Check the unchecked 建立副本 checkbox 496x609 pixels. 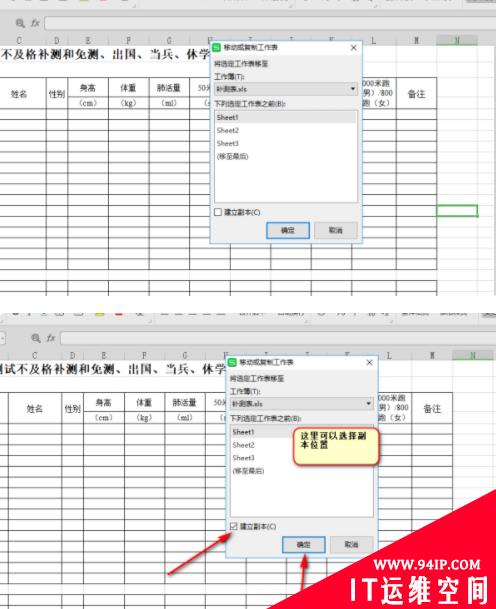(x=218, y=212)
